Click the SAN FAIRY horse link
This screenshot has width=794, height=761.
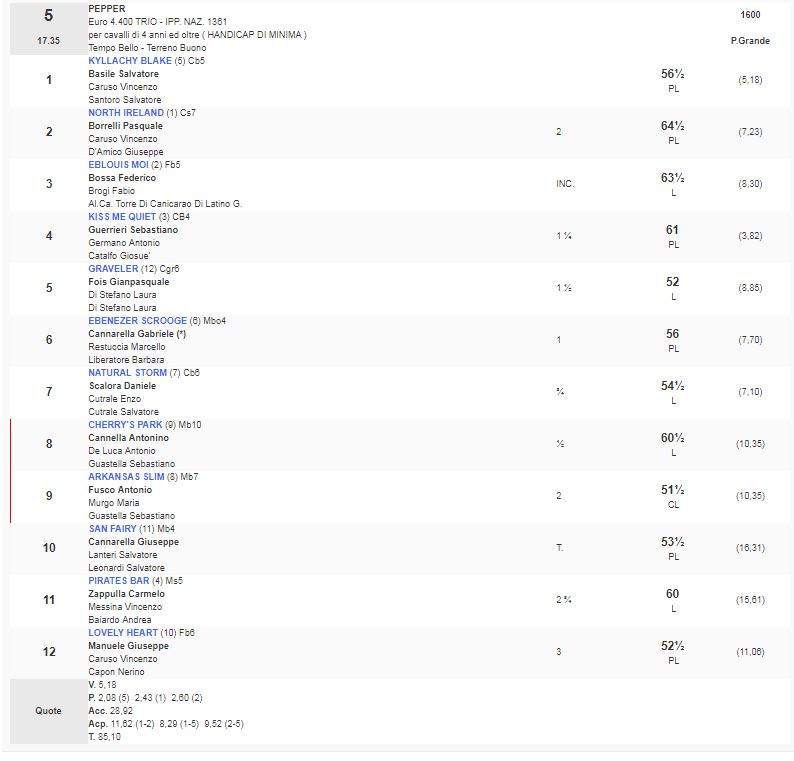coord(112,529)
